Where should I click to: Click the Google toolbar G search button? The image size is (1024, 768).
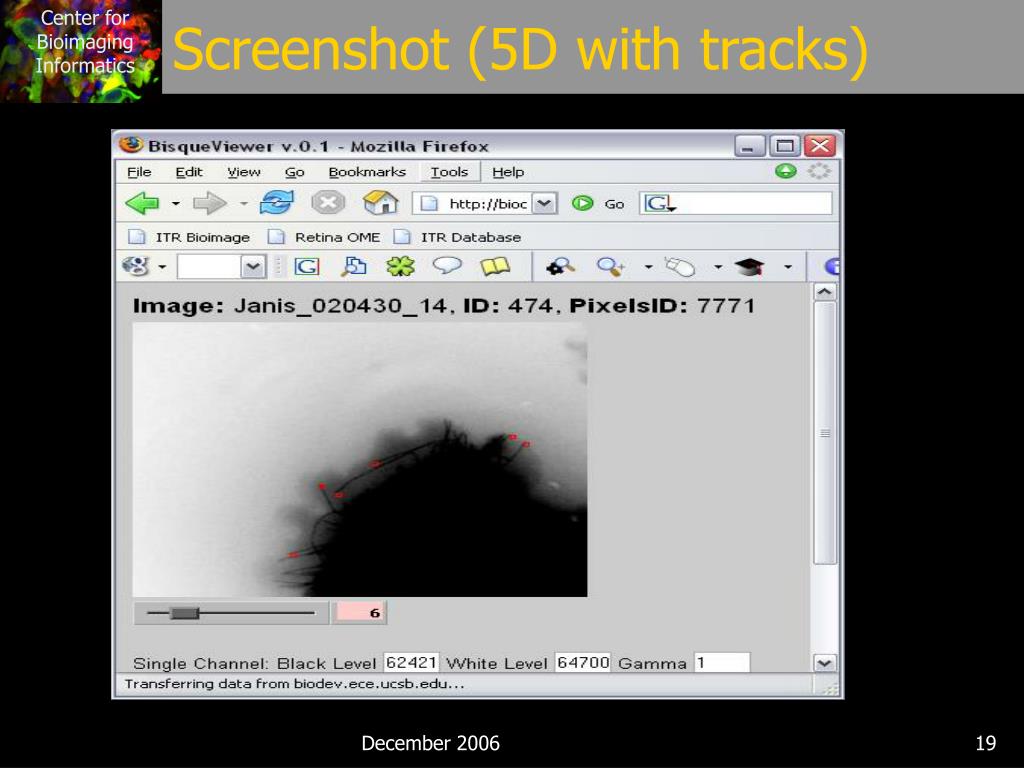[x=306, y=266]
